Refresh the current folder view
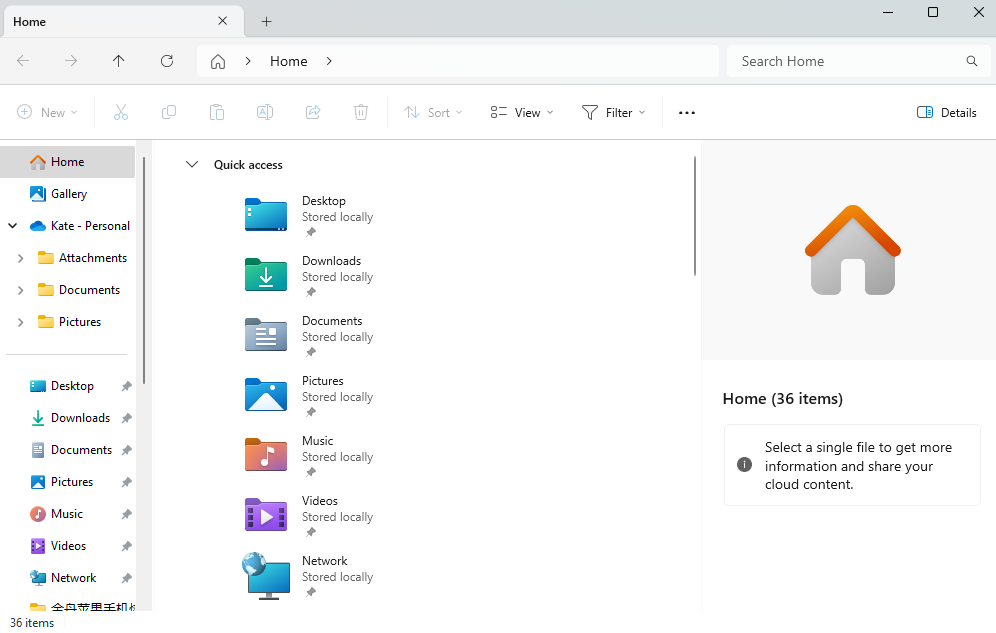The height and width of the screenshot is (633, 996). pyautogui.click(x=167, y=61)
